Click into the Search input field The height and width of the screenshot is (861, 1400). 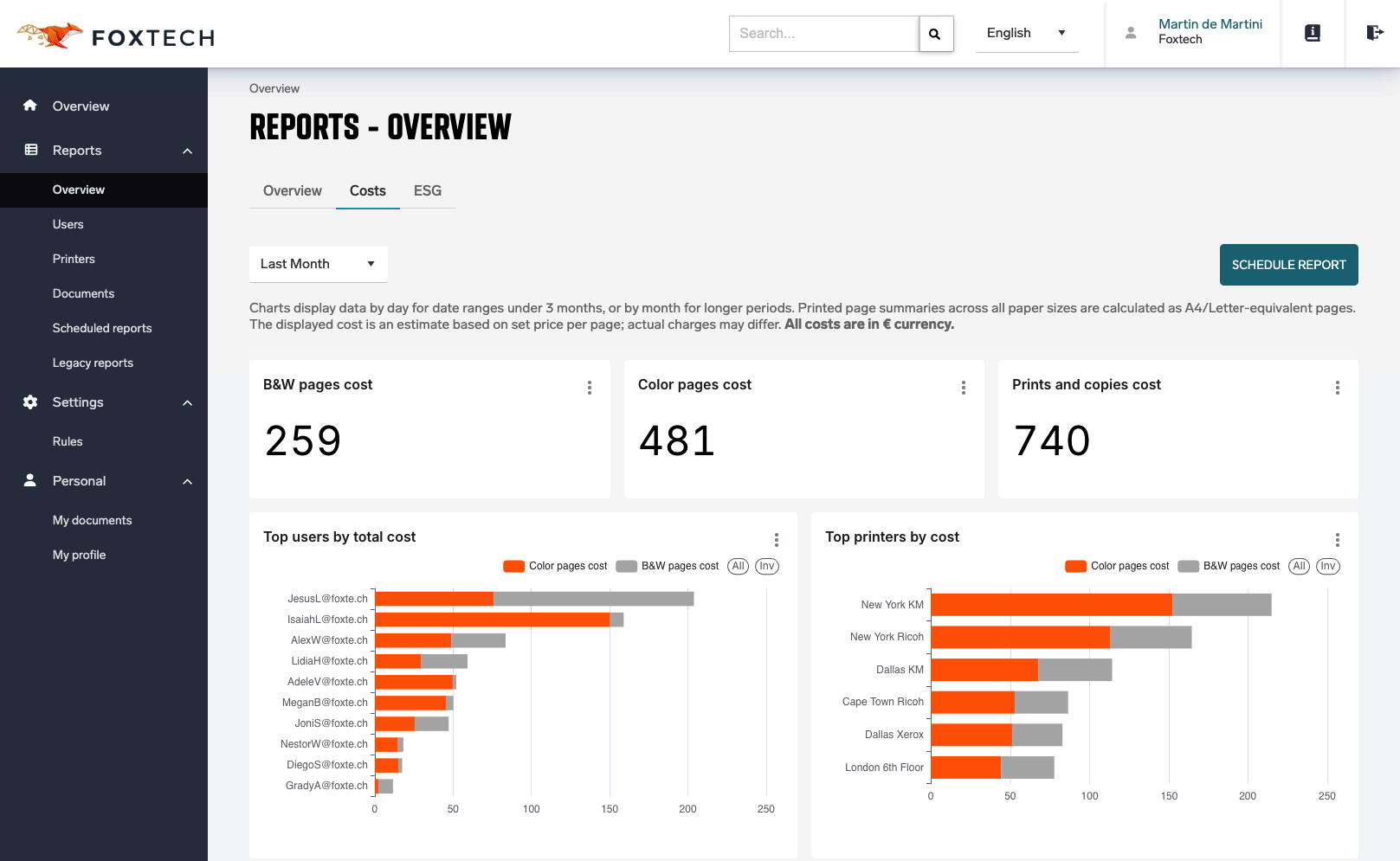click(823, 34)
